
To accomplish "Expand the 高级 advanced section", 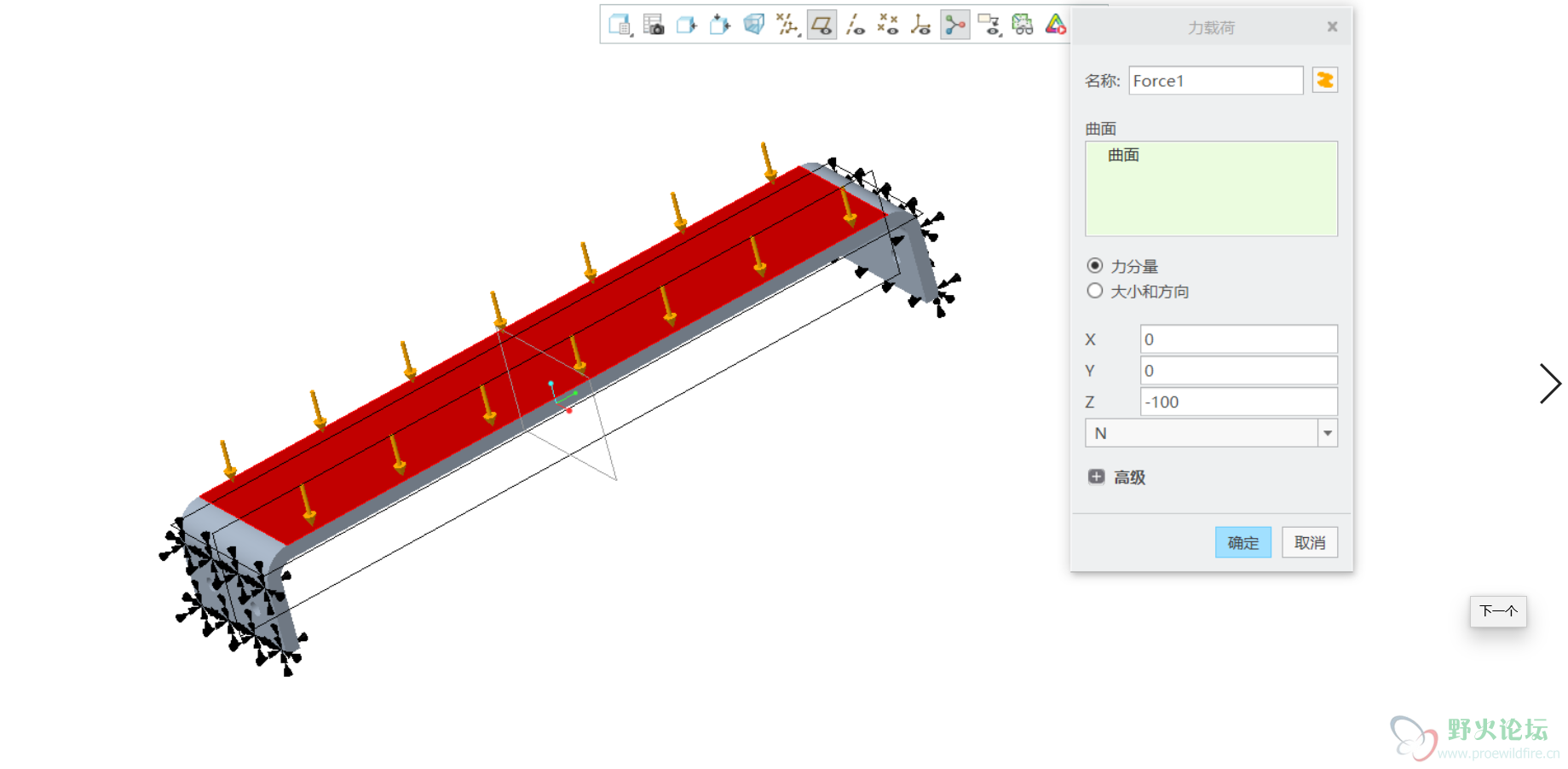I will tap(1097, 477).
